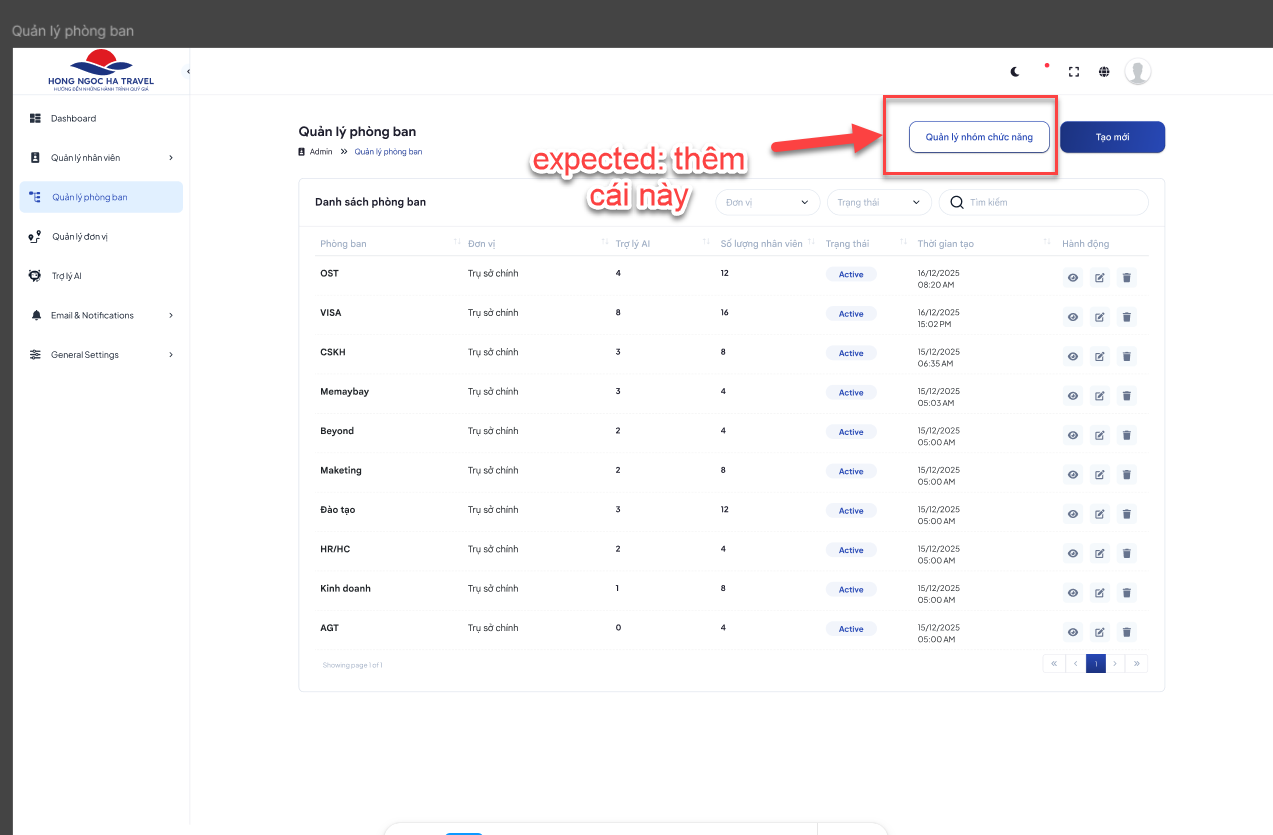
Task: Delete the CSKH department row
Action: (1126, 357)
